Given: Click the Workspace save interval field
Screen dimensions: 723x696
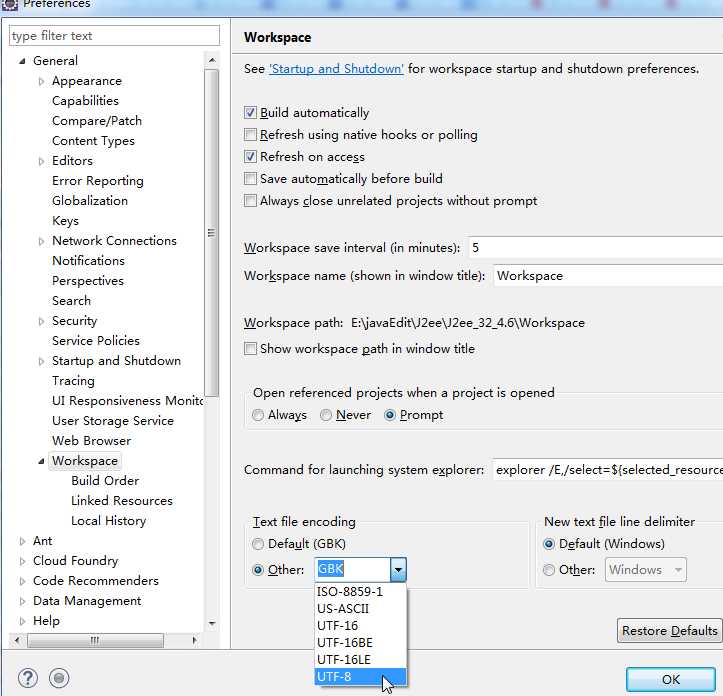Looking at the screenshot, I should pyautogui.click(x=596, y=248).
